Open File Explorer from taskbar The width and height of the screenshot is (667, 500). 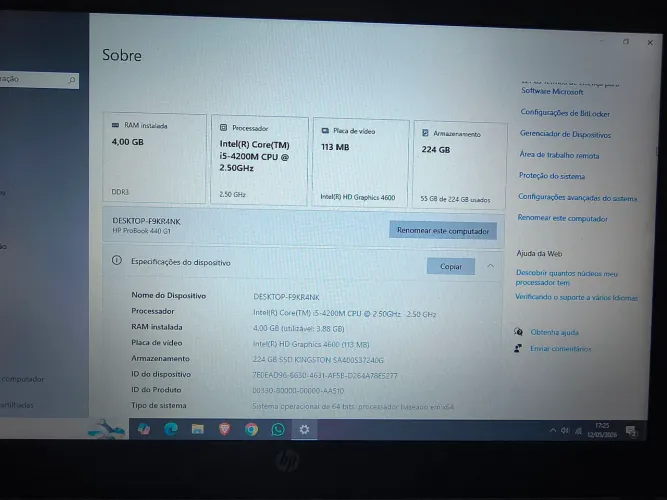[197, 429]
